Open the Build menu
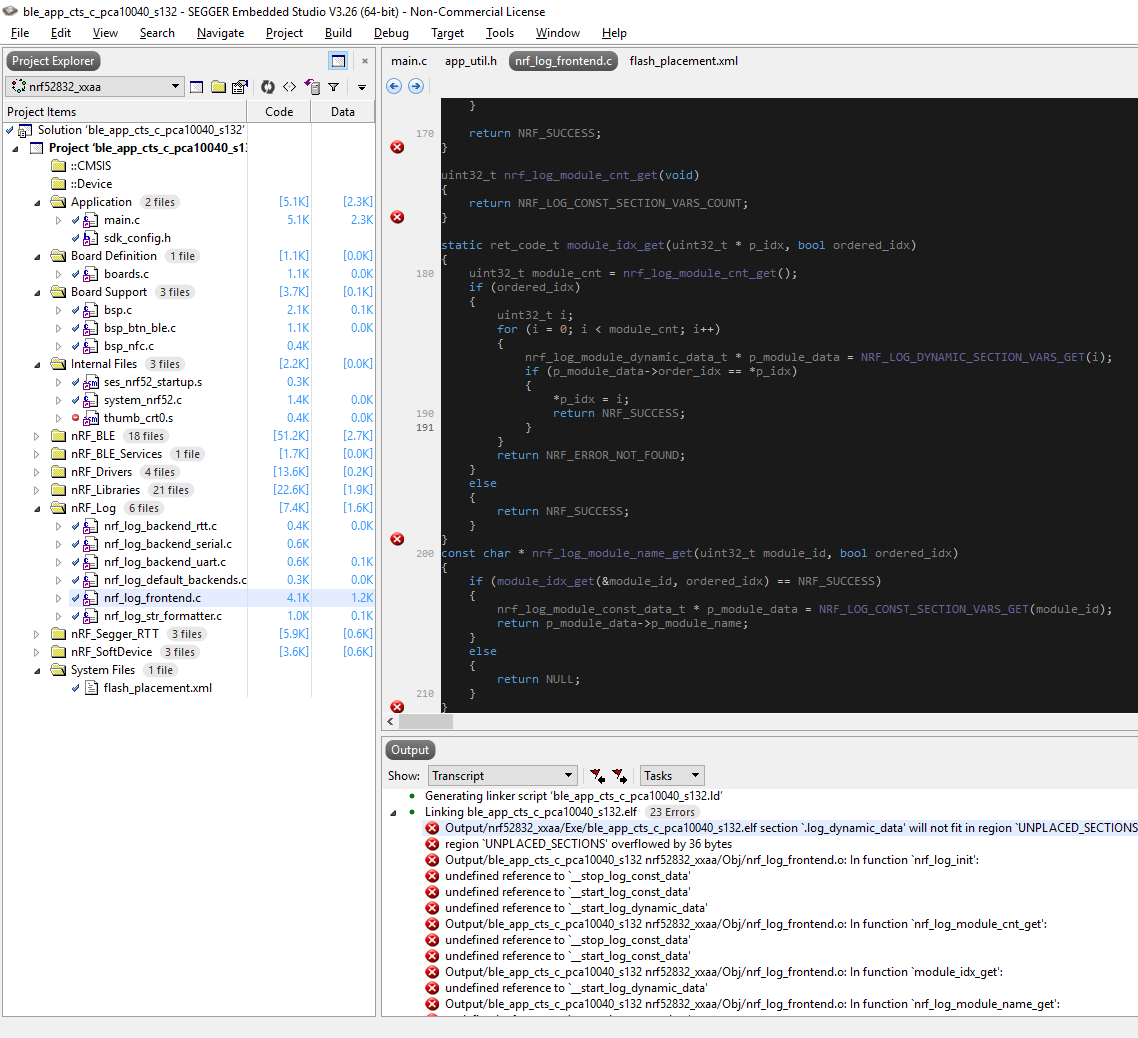 click(338, 33)
